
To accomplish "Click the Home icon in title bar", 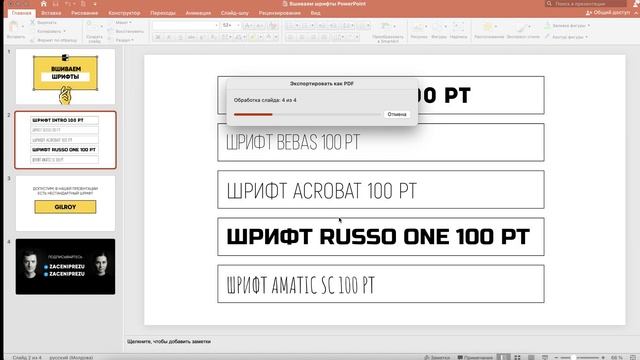I will click(x=44, y=4).
